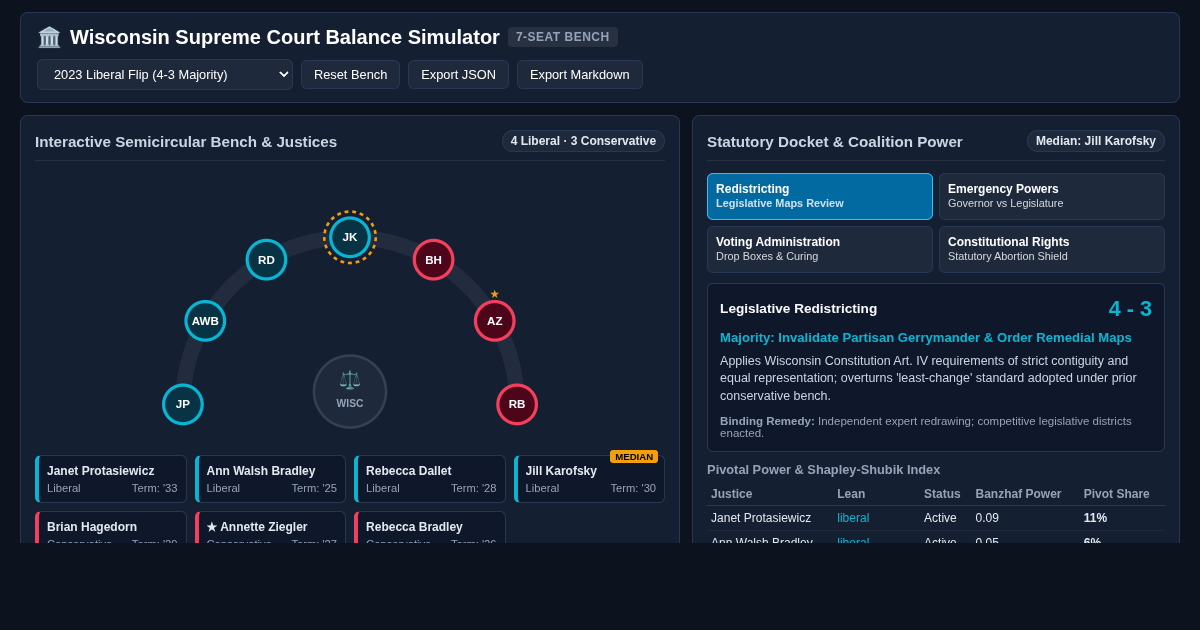Select the RD justice seat circle

pos(266,260)
